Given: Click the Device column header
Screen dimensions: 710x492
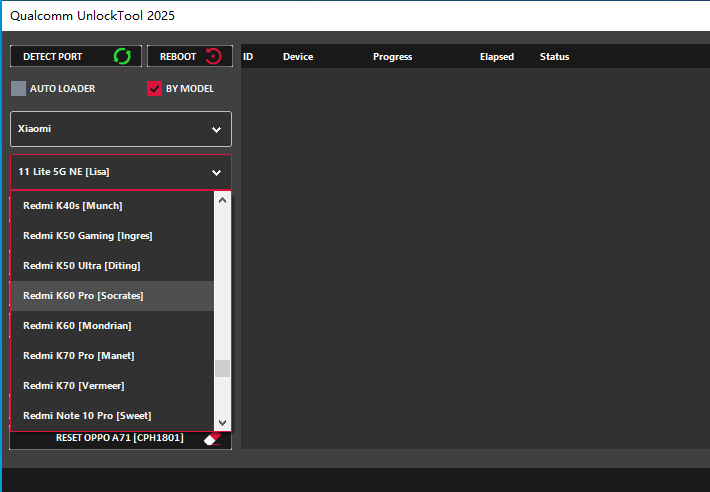Looking at the screenshot, I should click(298, 57).
